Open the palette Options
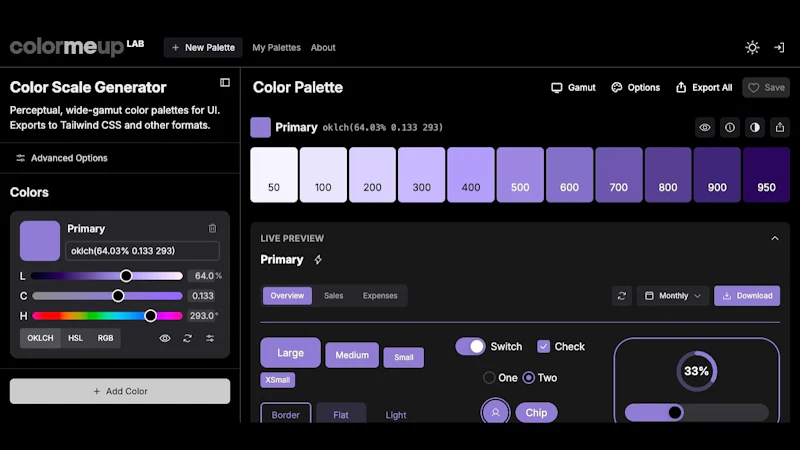This screenshot has height=450, width=800. pyautogui.click(x=635, y=88)
